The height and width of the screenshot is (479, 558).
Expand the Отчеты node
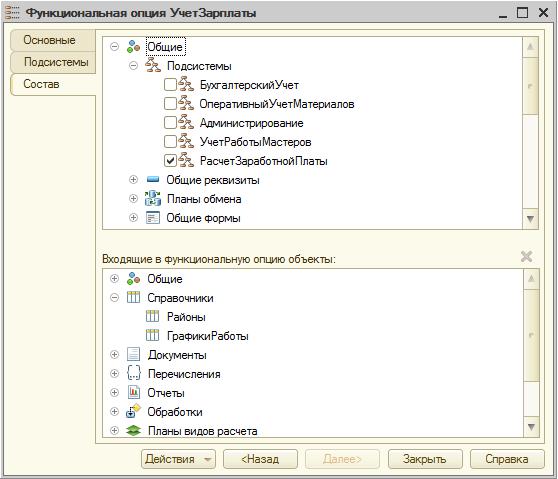[114, 393]
